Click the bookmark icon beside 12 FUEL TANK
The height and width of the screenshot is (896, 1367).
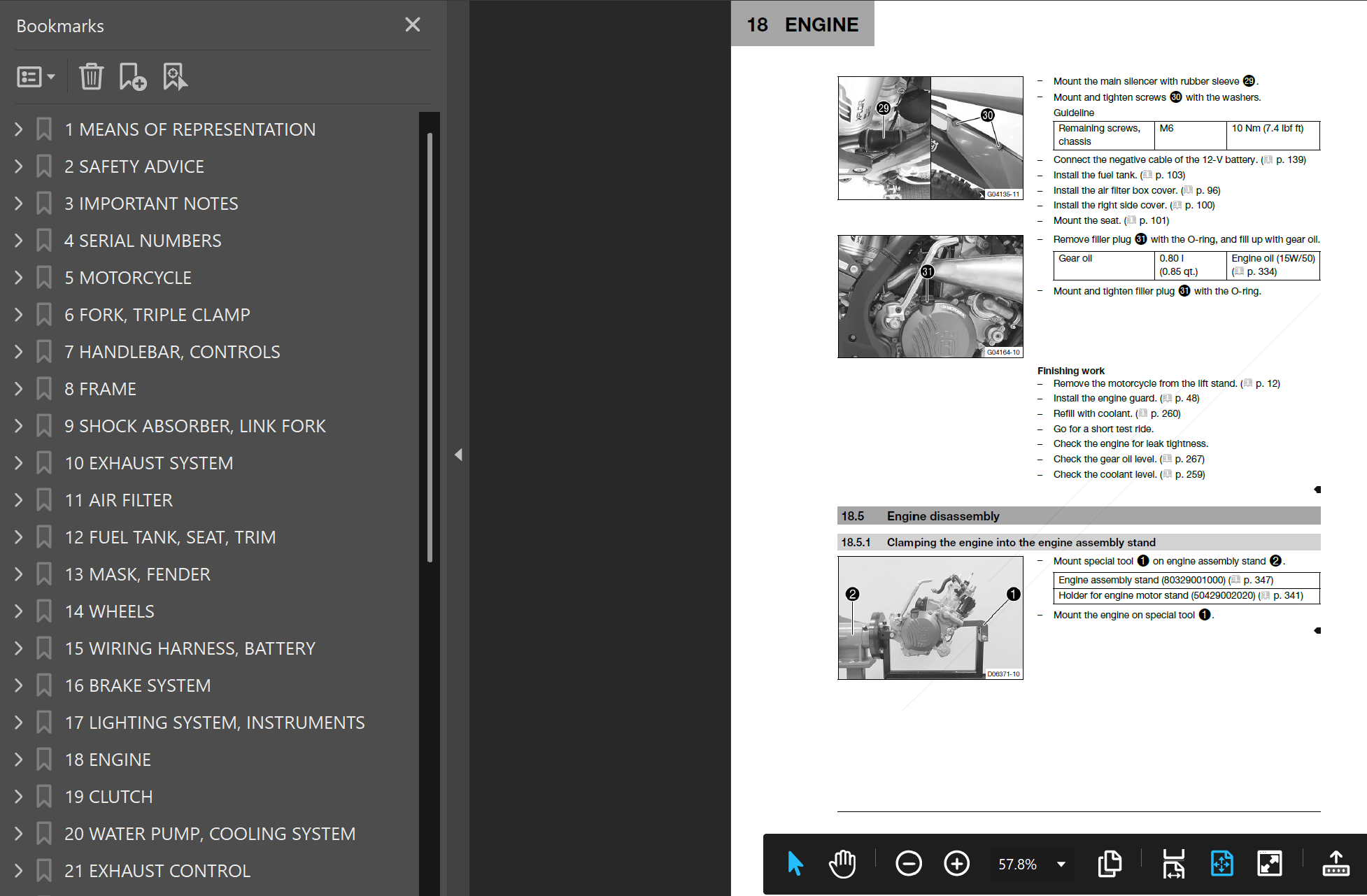(44, 537)
